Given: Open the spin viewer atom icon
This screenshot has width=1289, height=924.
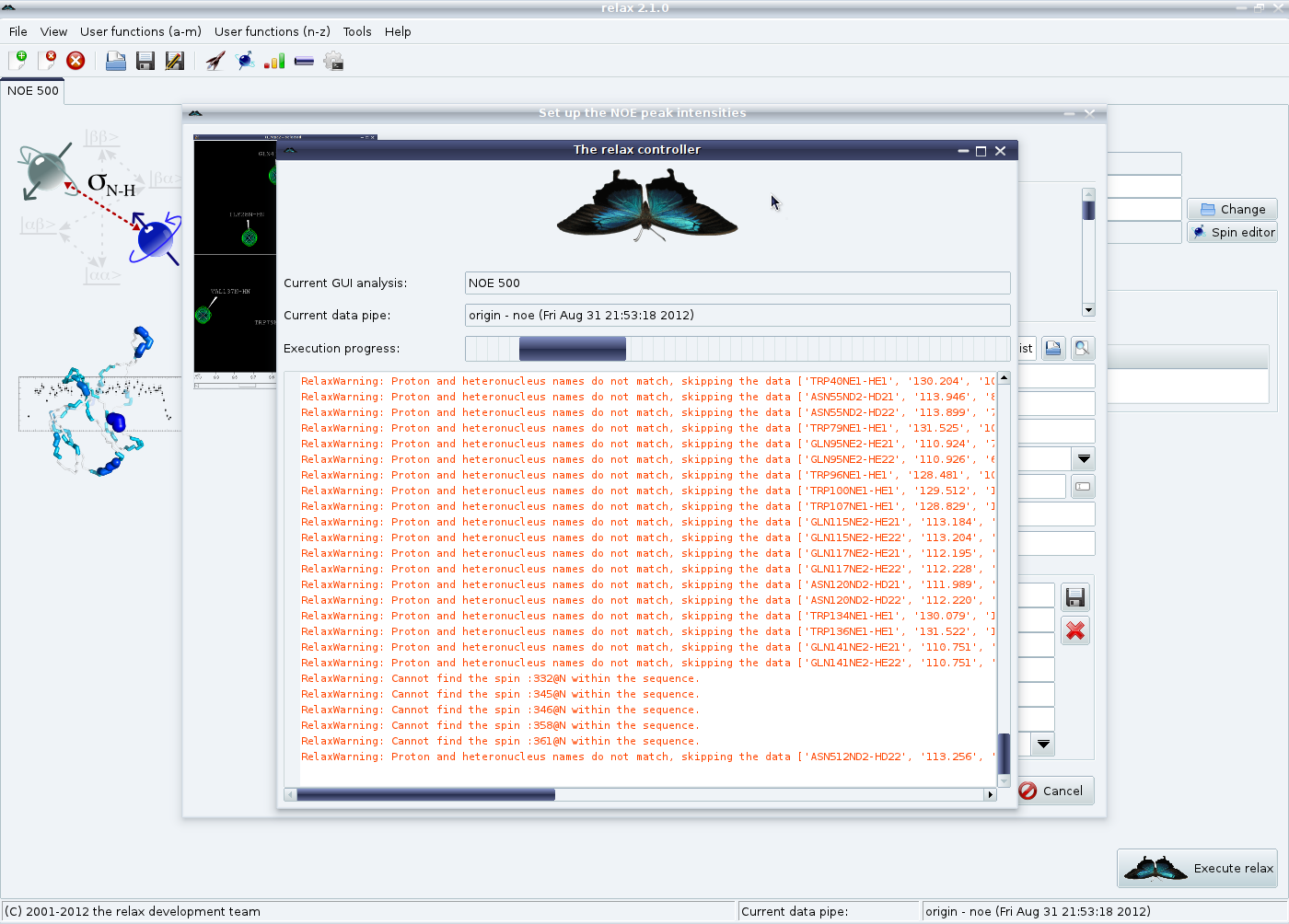Looking at the screenshot, I should click(245, 61).
